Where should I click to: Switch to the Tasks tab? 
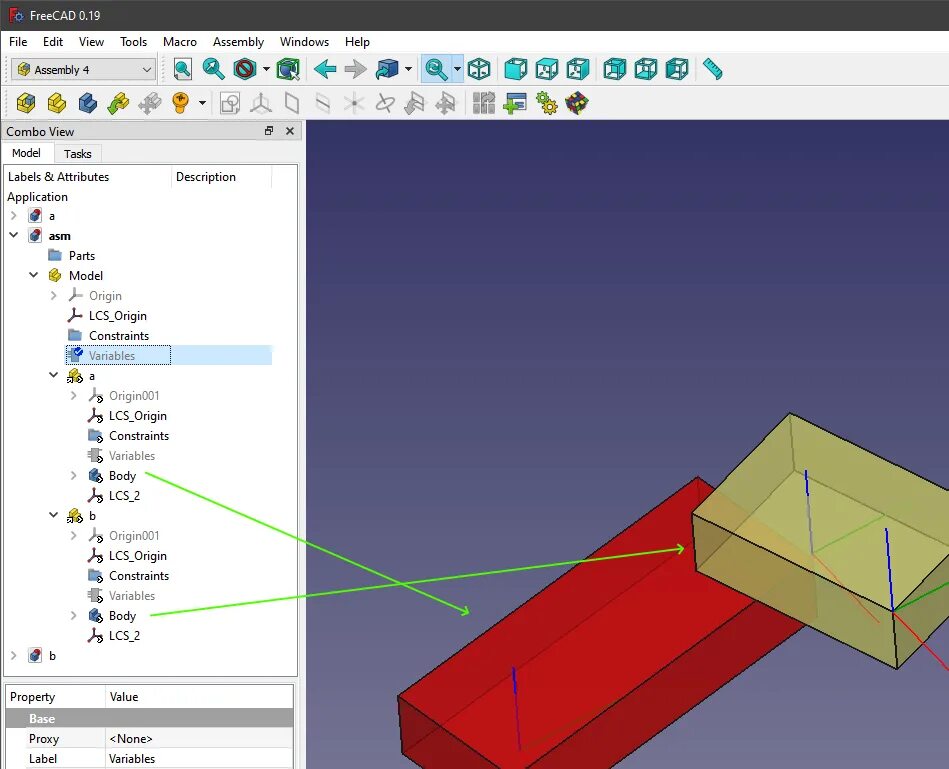click(x=77, y=154)
